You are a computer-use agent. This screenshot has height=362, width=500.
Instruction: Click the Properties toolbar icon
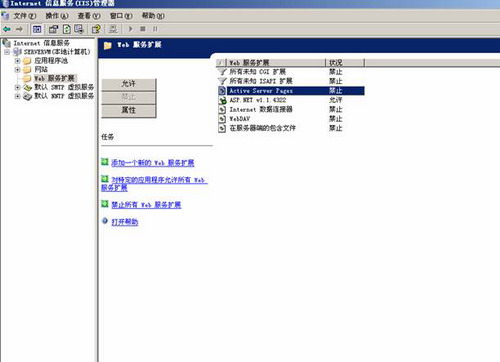pyautogui.click(x=53, y=29)
